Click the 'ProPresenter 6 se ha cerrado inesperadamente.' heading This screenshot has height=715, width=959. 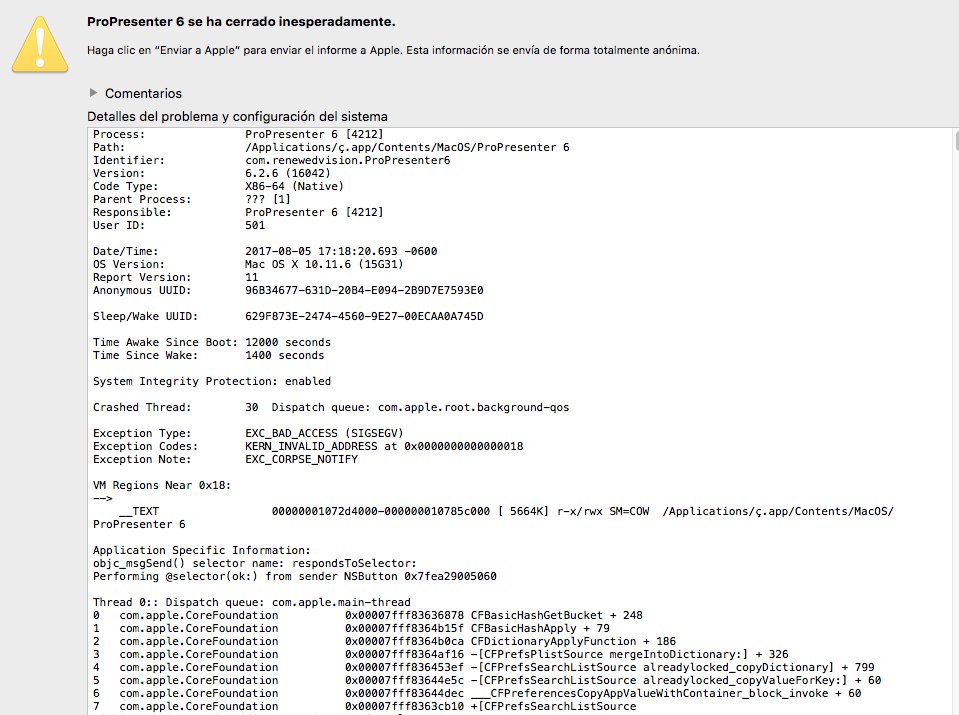[x=241, y=21]
